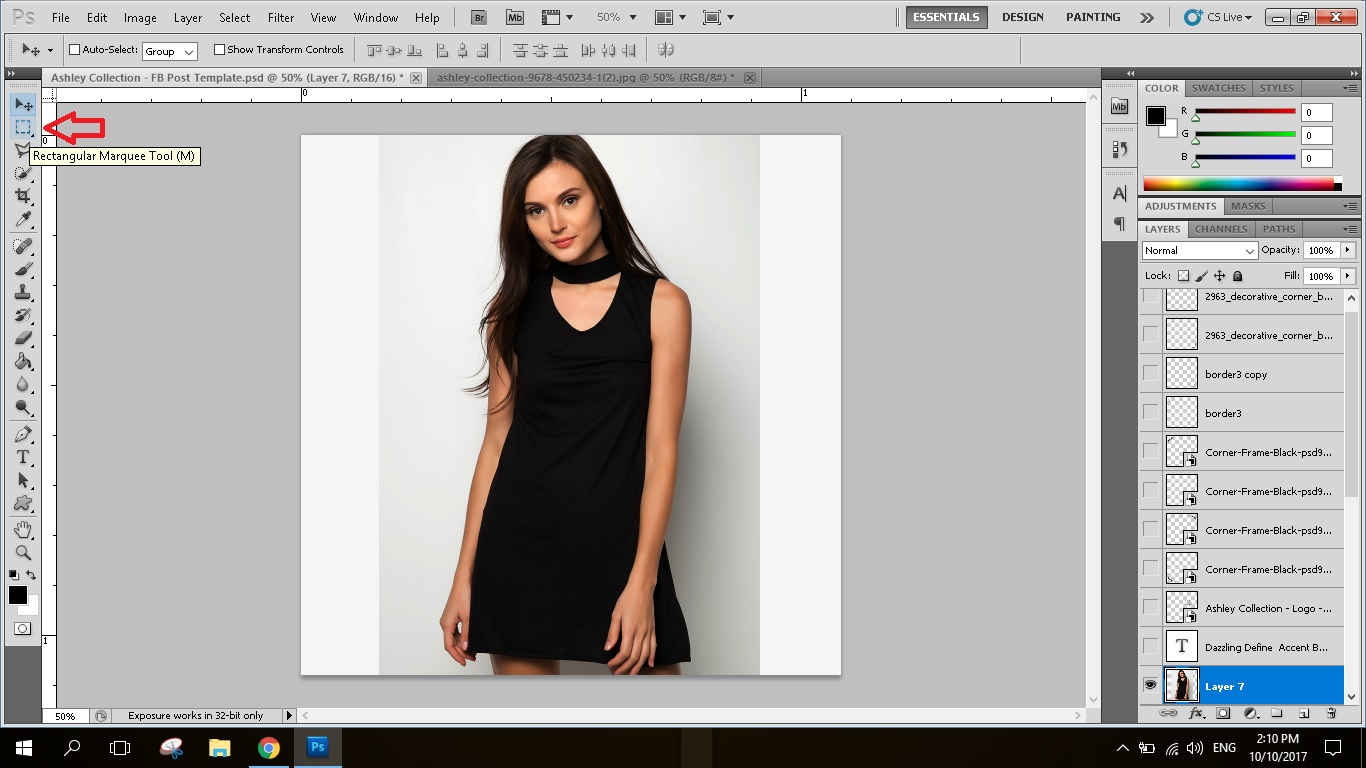Select the Paint Bucket tool
Image resolution: width=1366 pixels, height=768 pixels.
pos(23,361)
